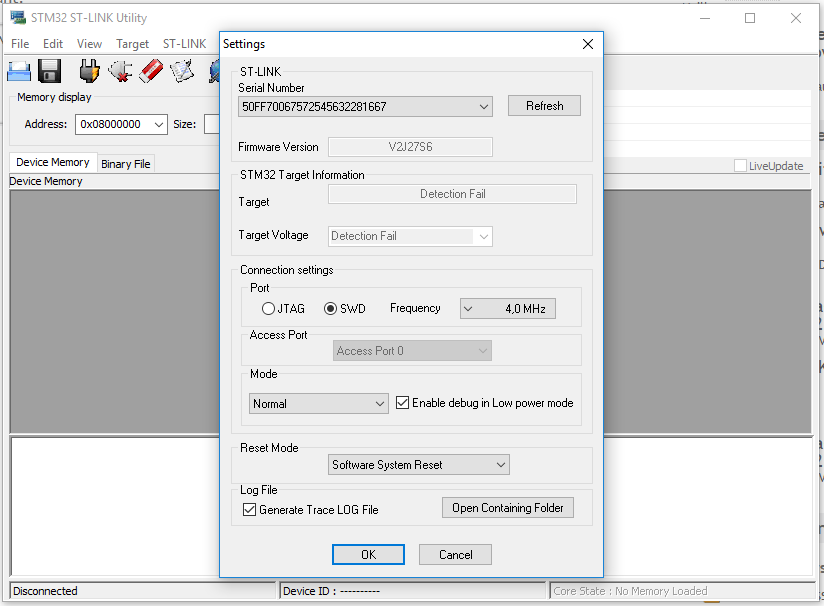
Task: Switch to the Binary File tab
Action: pyautogui.click(x=126, y=164)
